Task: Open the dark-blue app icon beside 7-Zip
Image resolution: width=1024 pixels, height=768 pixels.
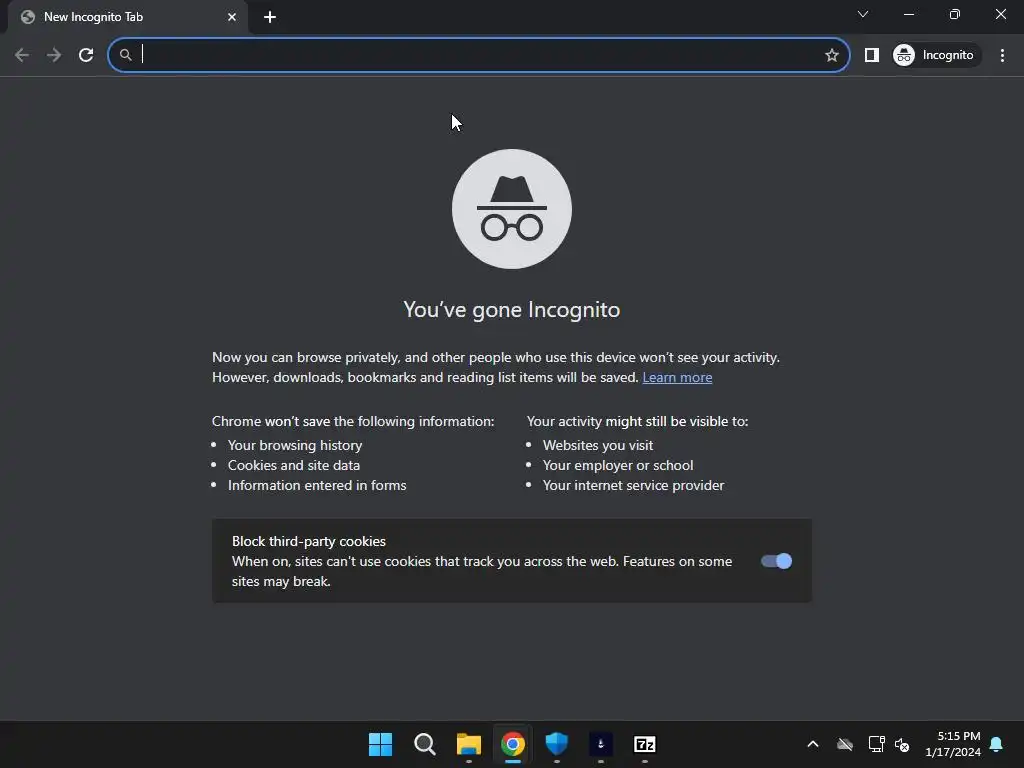Action: [601, 744]
